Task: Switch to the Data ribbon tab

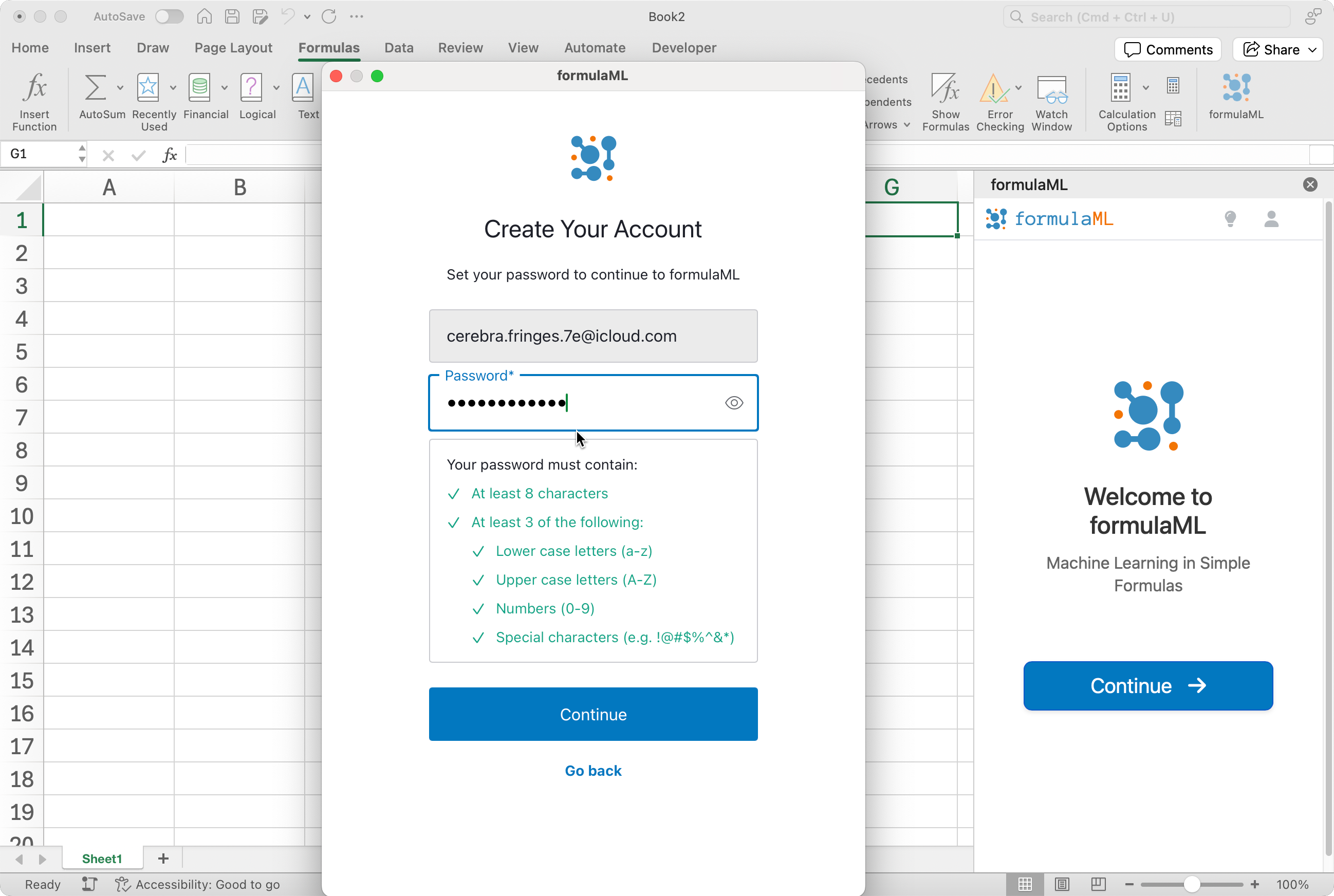Action: pos(398,47)
